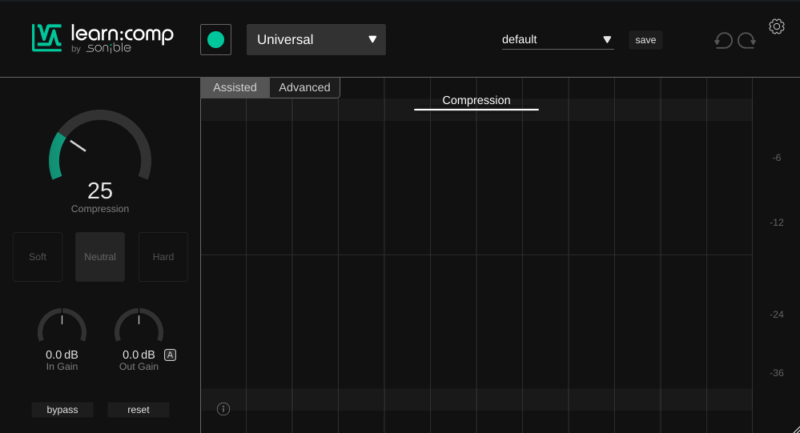This screenshot has width=800, height=433.
Task: Toggle the auto gain A icon
Action: point(170,354)
